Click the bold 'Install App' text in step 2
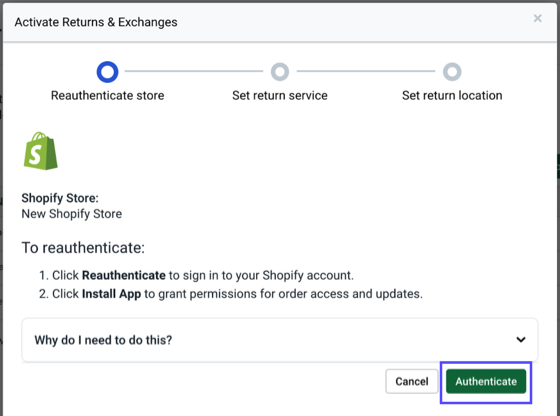 [111, 294]
